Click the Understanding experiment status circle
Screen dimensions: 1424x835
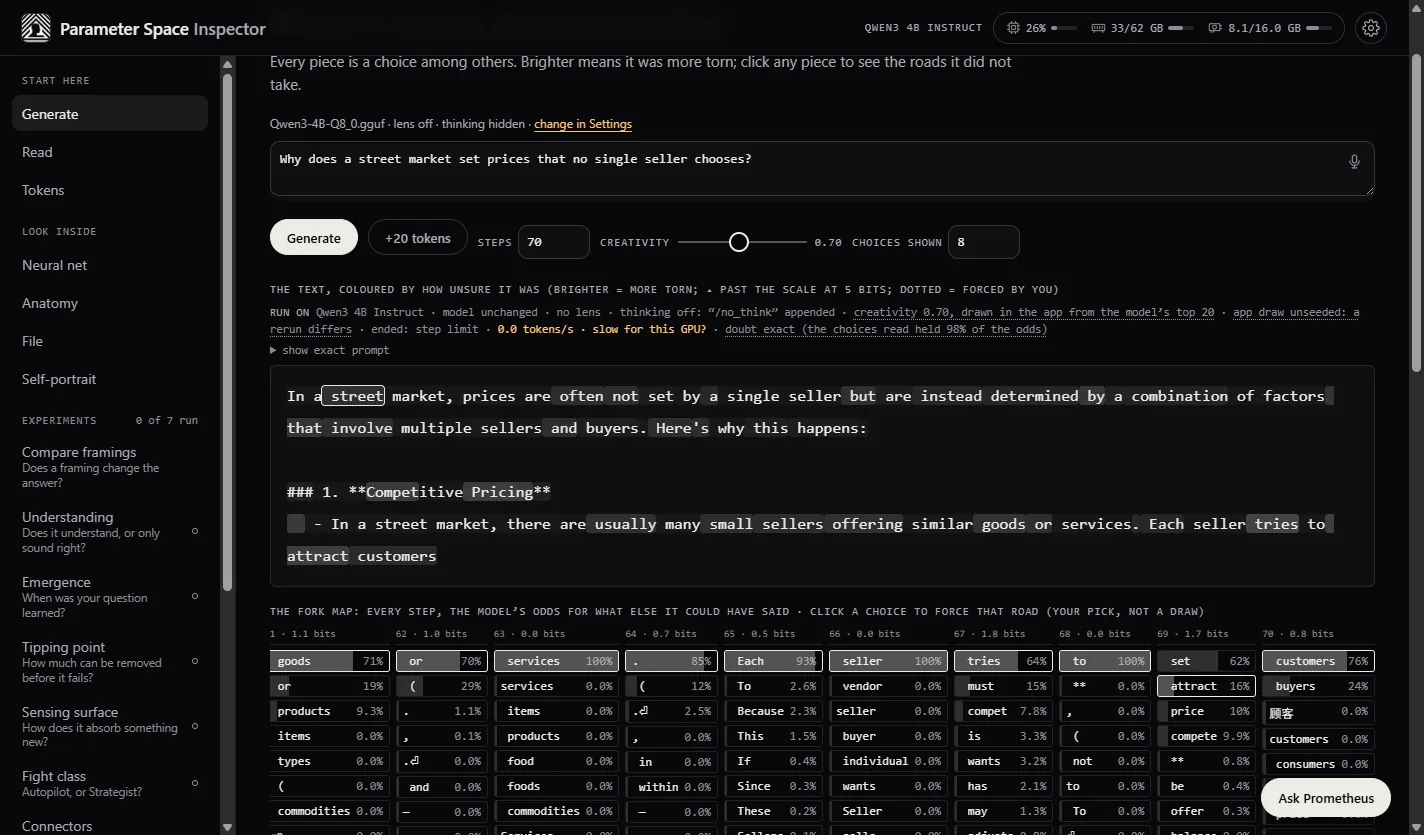click(195, 532)
